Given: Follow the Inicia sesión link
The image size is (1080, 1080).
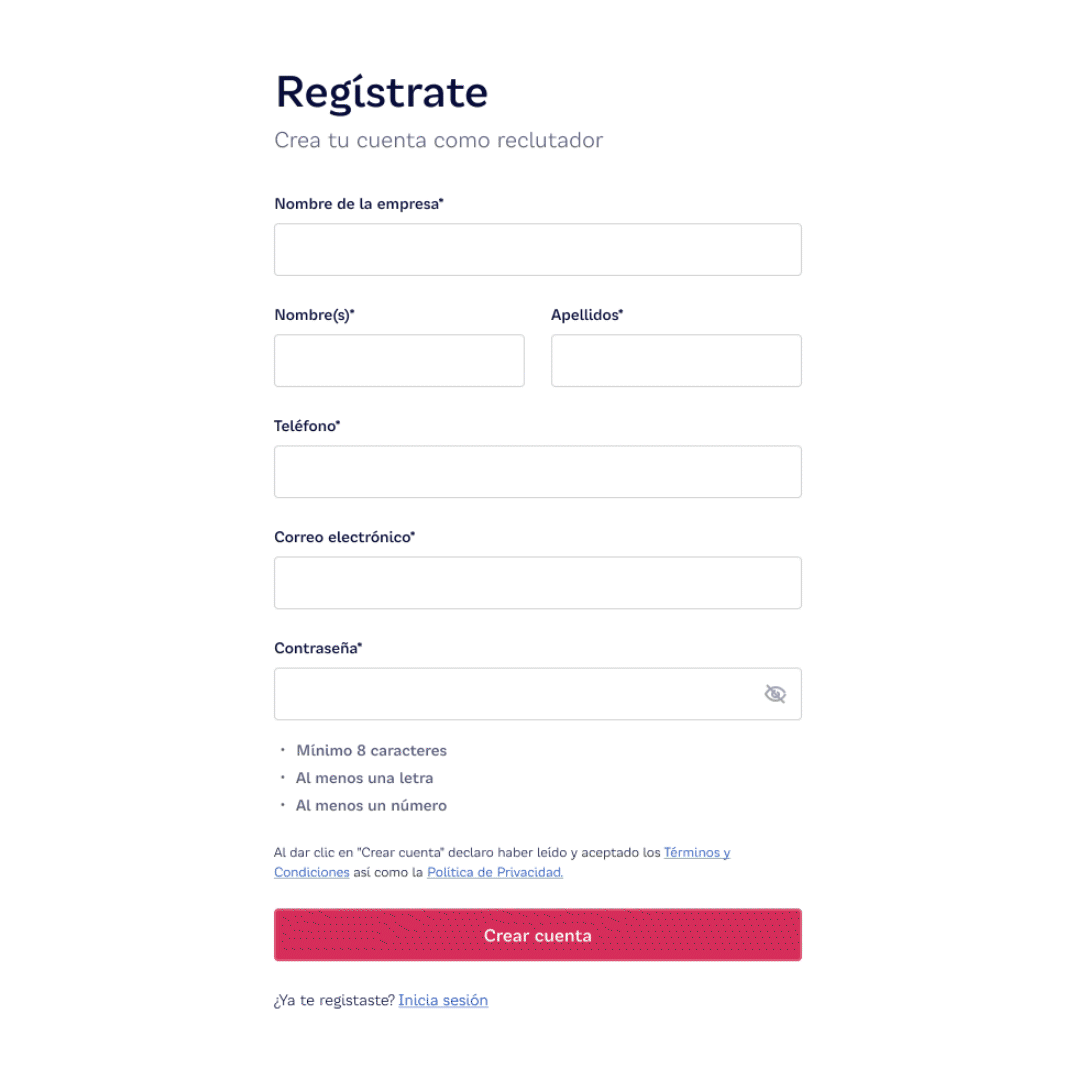Looking at the screenshot, I should [x=443, y=1000].
